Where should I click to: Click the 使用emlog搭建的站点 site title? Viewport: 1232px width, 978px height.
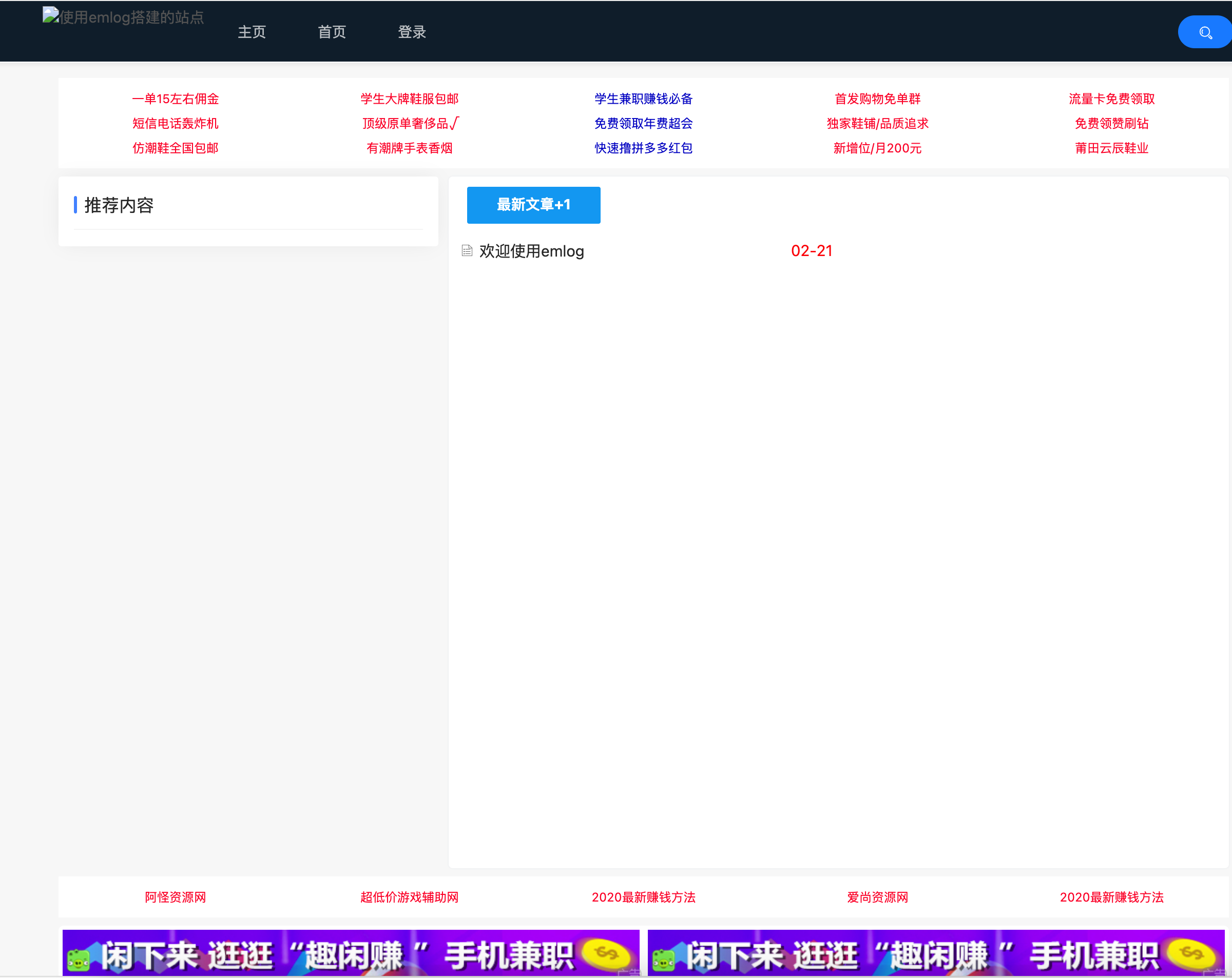click(132, 17)
